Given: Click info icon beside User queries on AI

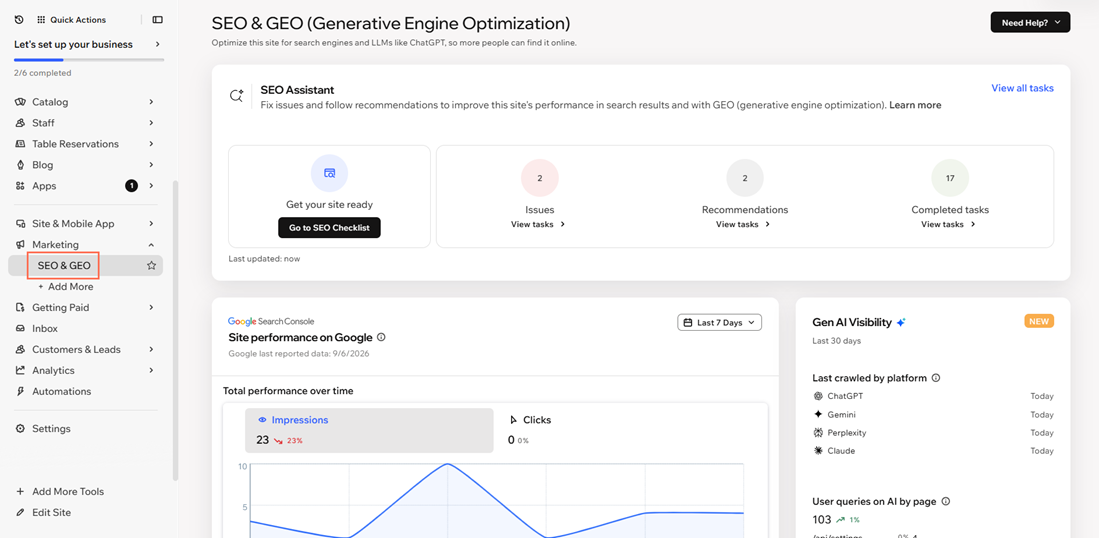Looking at the screenshot, I should [x=946, y=502].
